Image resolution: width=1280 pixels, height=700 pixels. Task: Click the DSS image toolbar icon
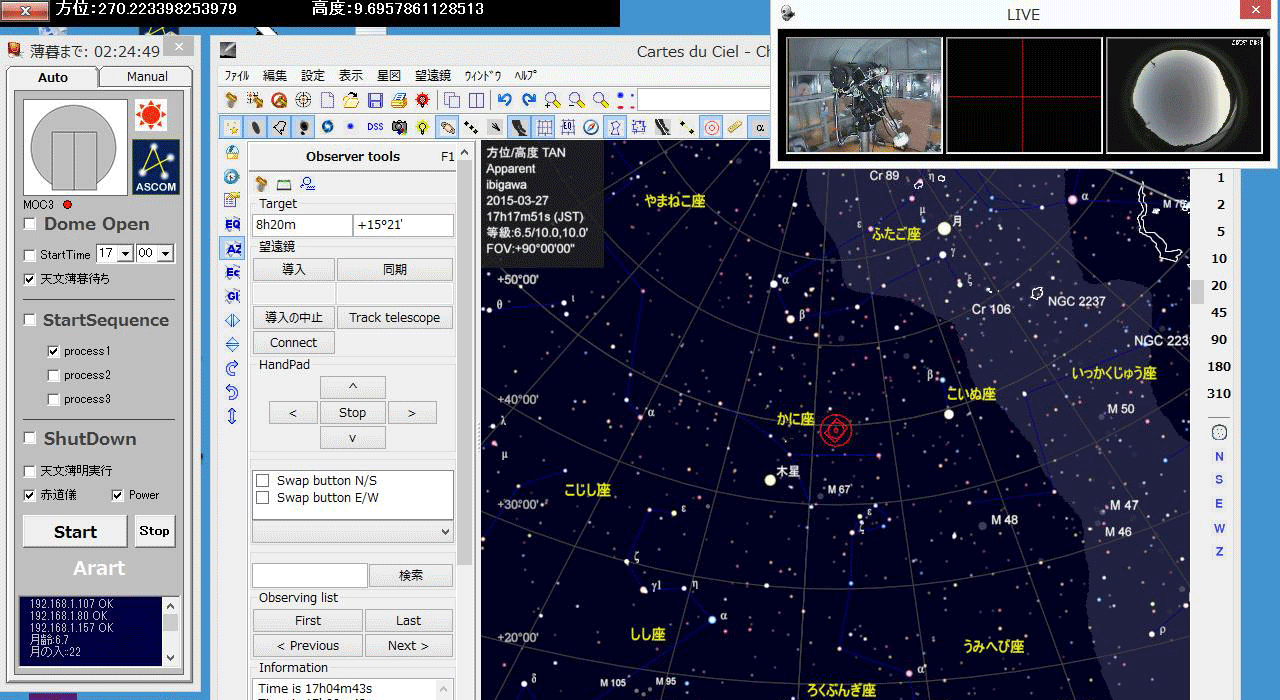click(375, 127)
